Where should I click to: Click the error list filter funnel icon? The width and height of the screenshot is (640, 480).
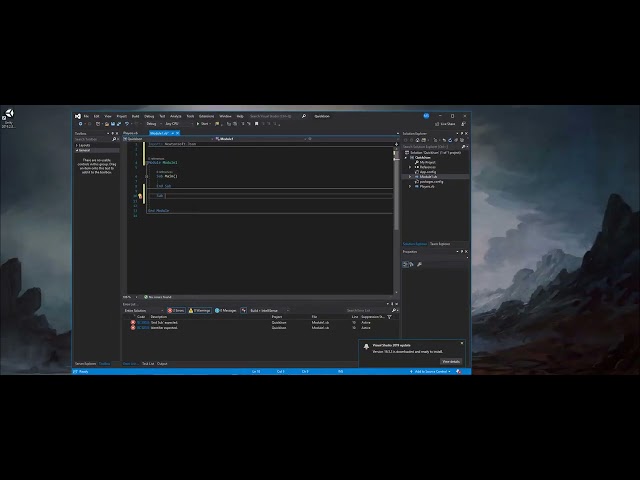coord(389,317)
